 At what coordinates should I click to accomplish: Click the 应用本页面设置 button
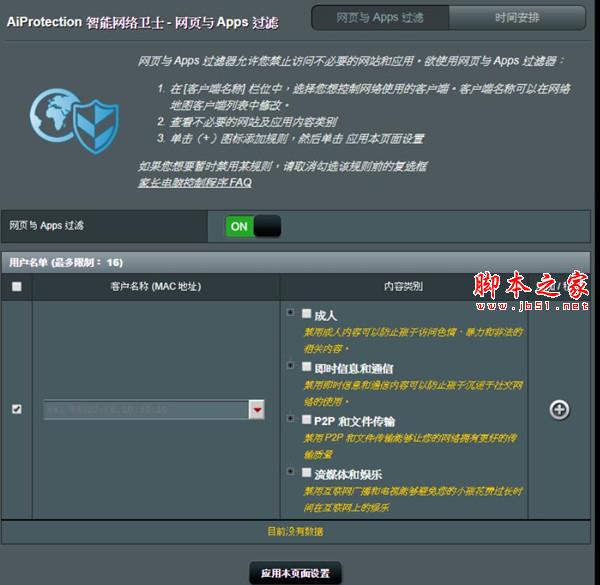click(295, 573)
